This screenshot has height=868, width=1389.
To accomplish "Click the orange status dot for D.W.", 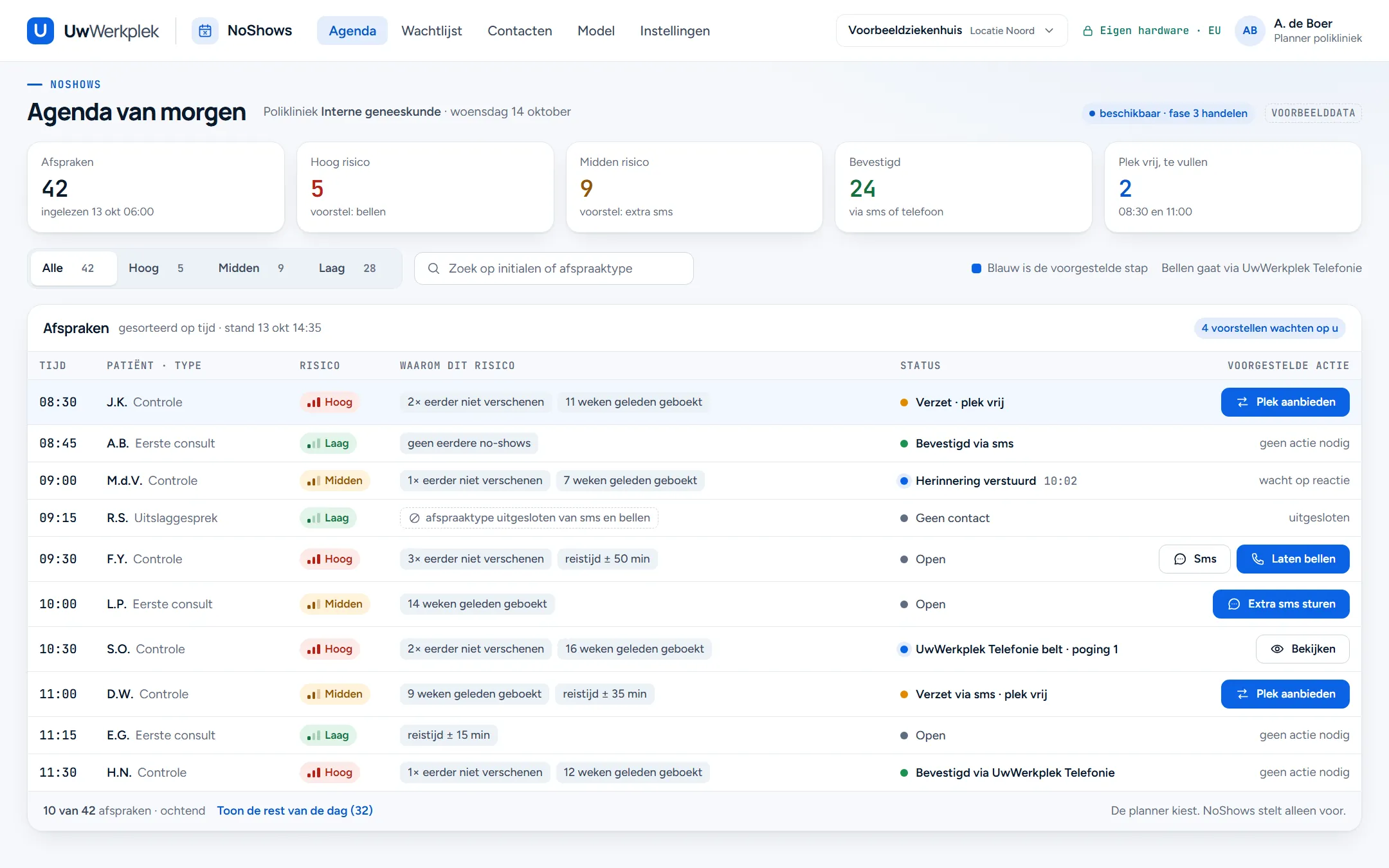I will coord(903,694).
